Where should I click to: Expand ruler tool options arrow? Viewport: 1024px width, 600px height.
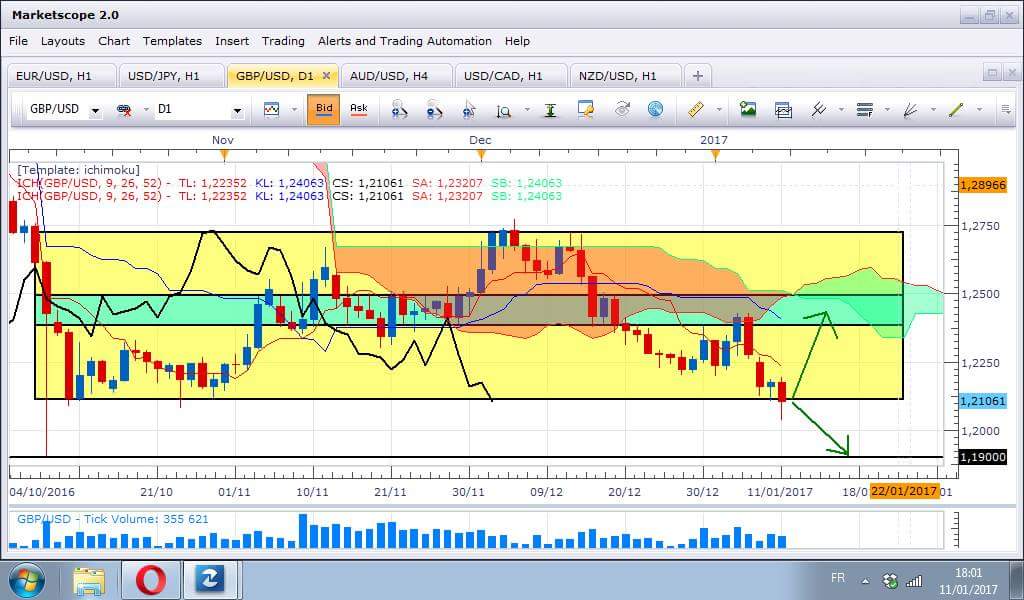(719, 110)
